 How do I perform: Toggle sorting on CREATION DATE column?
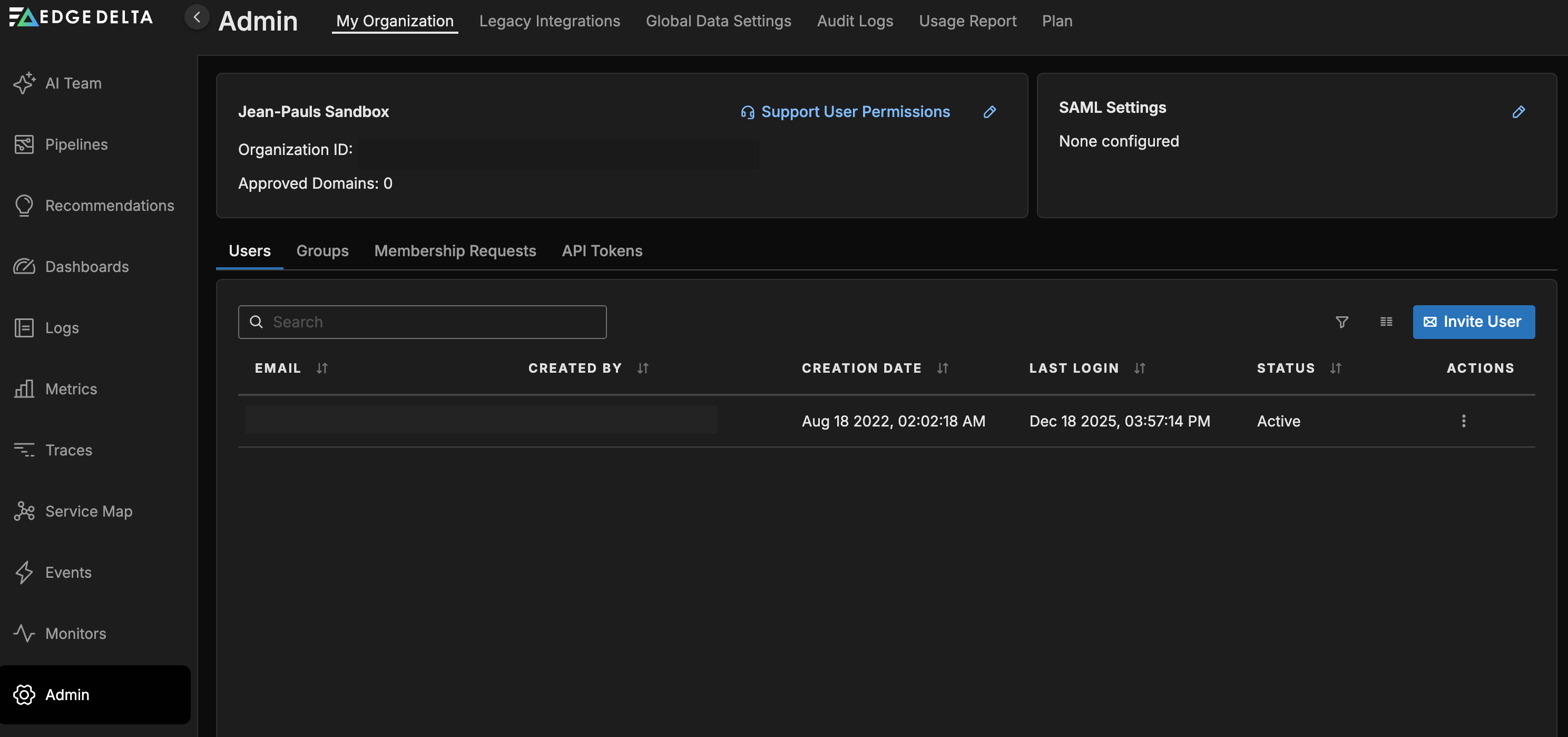[942, 368]
